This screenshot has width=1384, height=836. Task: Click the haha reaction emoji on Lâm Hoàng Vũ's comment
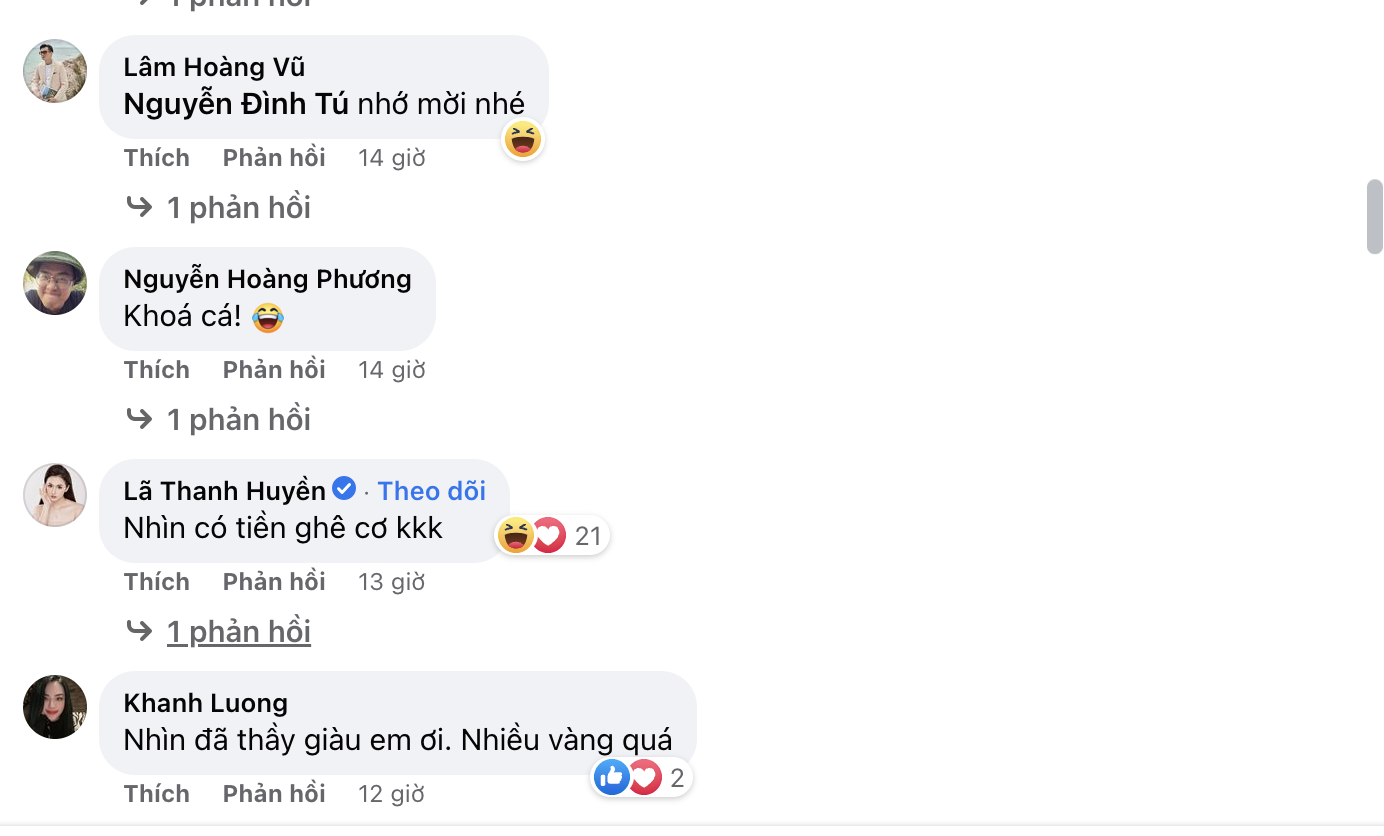pos(522,139)
